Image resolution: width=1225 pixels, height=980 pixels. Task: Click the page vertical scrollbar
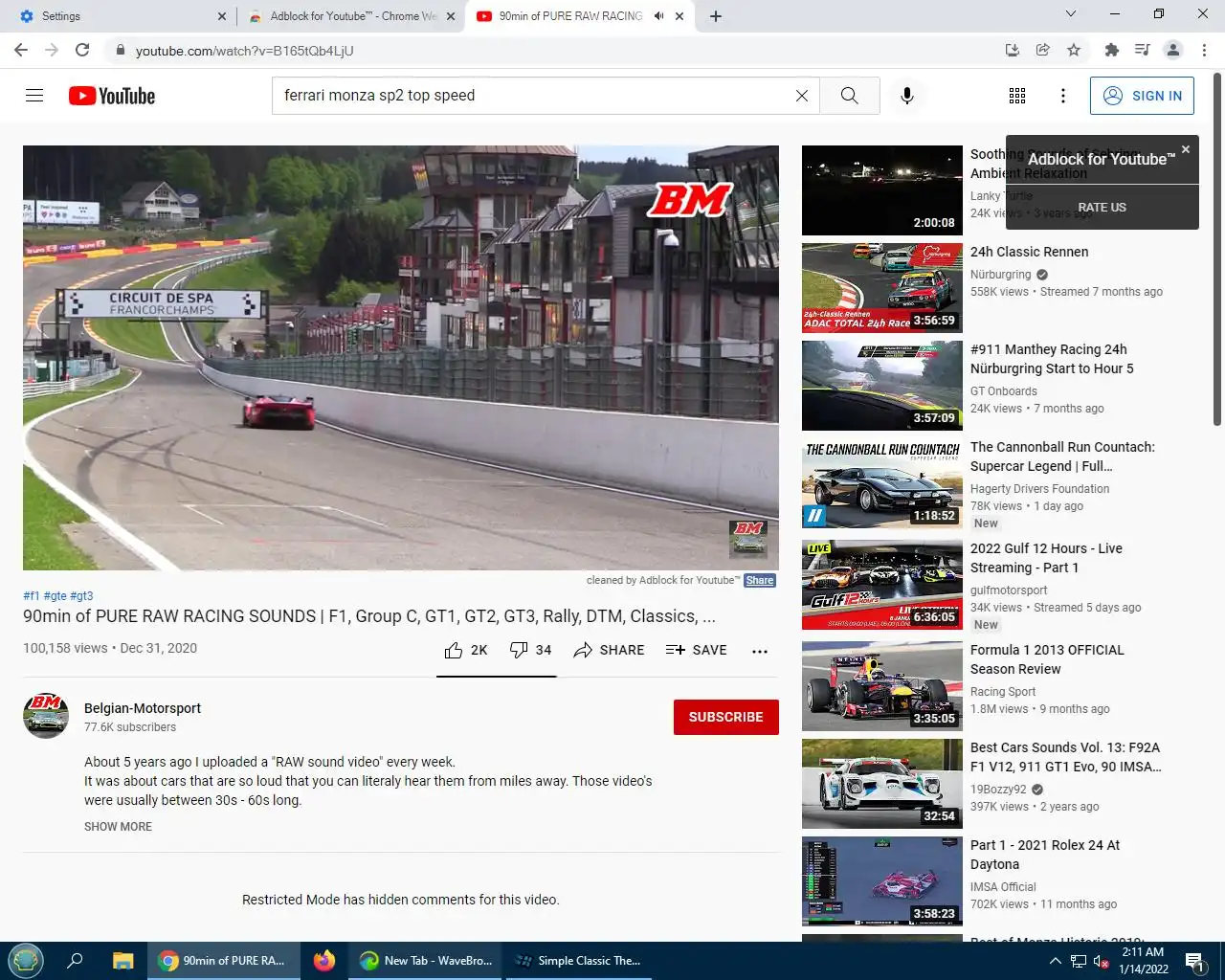(x=1217, y=249)
